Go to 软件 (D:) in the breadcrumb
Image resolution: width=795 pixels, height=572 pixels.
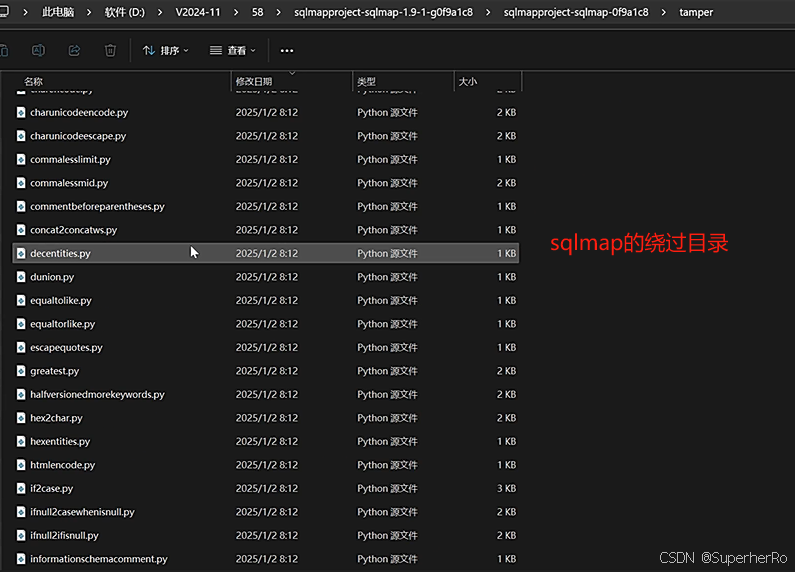click(x=125, y=12)
